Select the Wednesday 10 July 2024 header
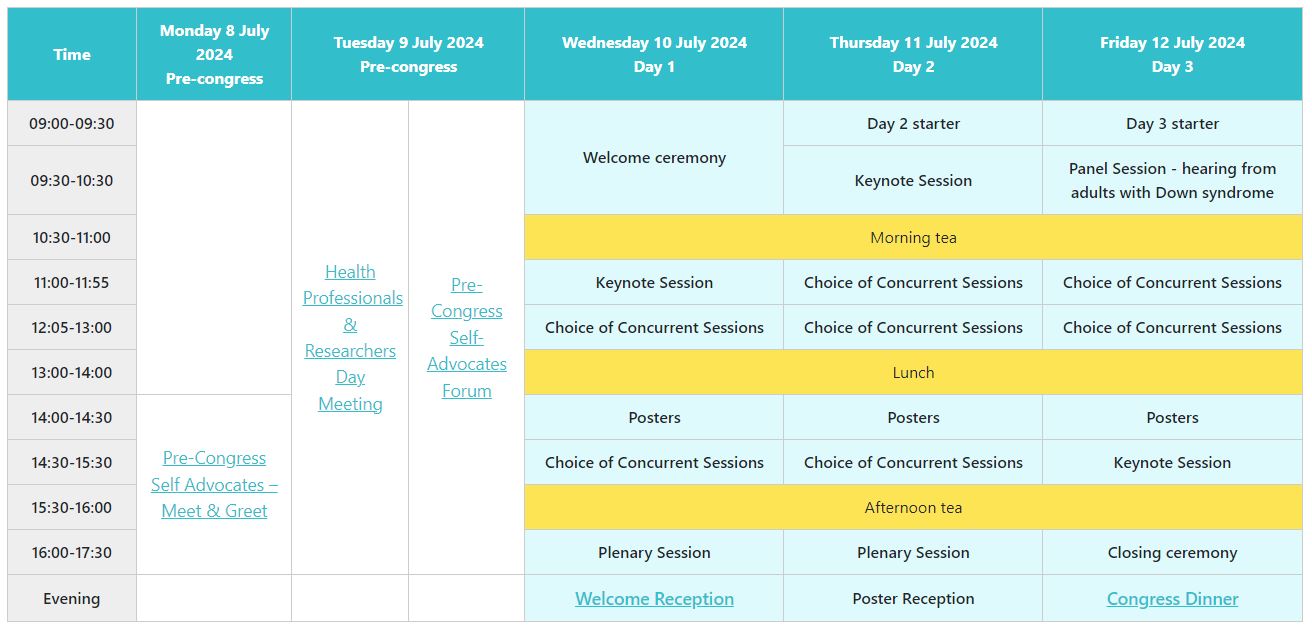 (x=654, y=54)
